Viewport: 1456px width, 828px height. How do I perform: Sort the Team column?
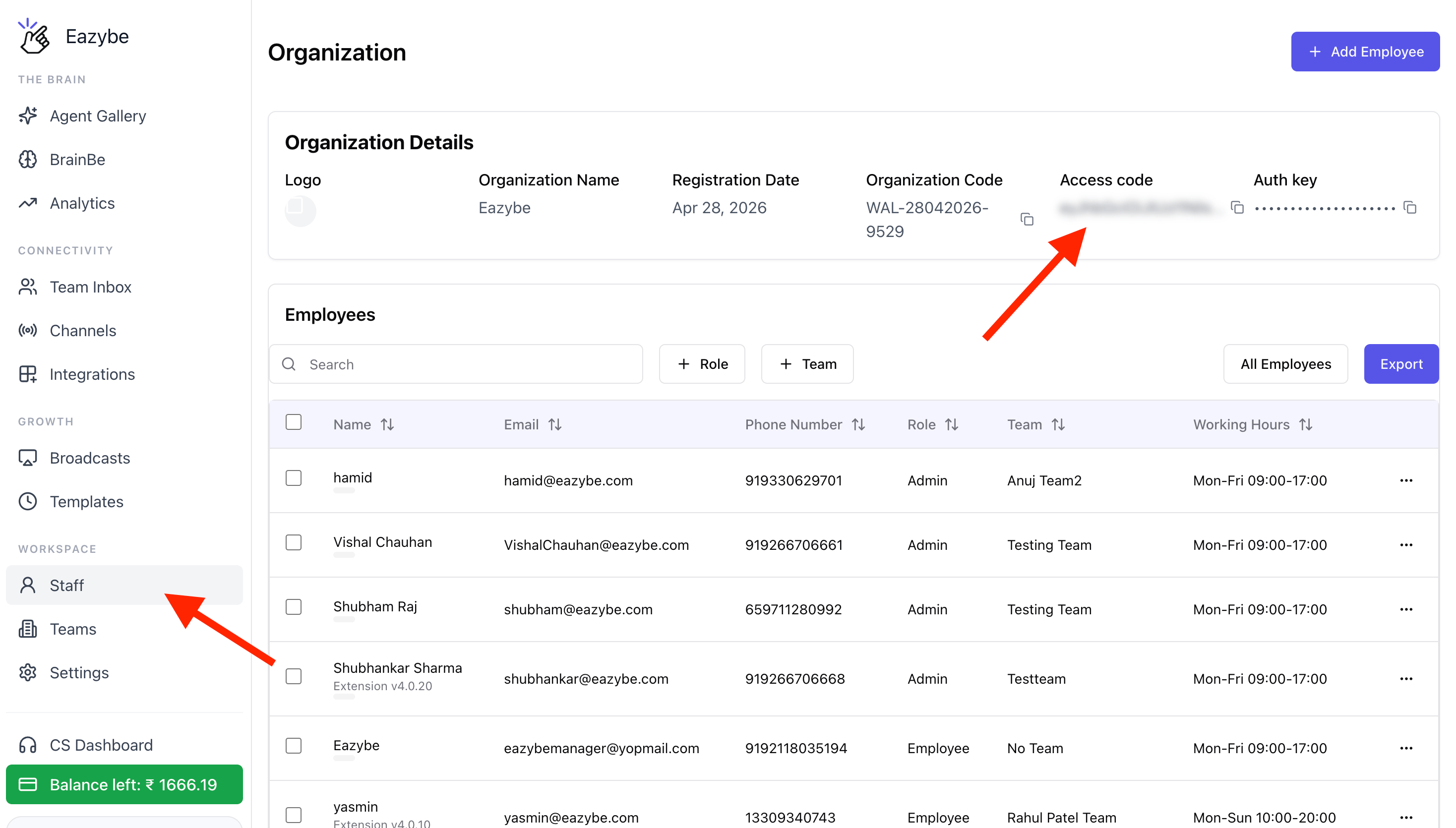click(x=1058, y=425)
